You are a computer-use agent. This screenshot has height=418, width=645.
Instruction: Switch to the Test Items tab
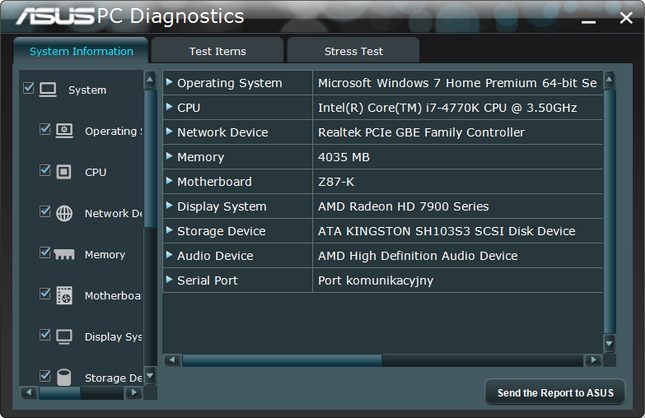(x=218, y=51)
